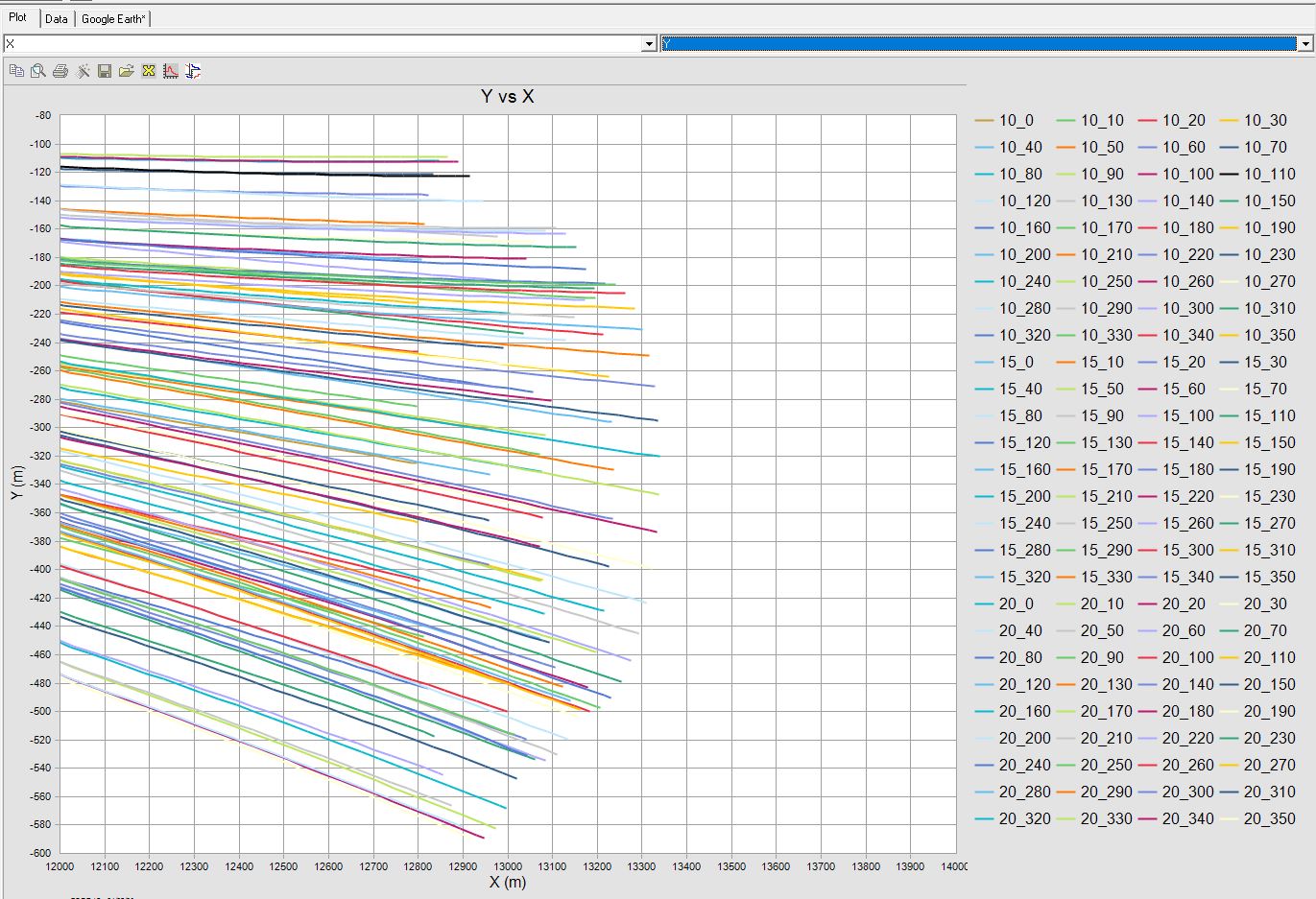1316x899 pixels.
Task: Click the red curve chart icon
Action: tap(171, 71)
